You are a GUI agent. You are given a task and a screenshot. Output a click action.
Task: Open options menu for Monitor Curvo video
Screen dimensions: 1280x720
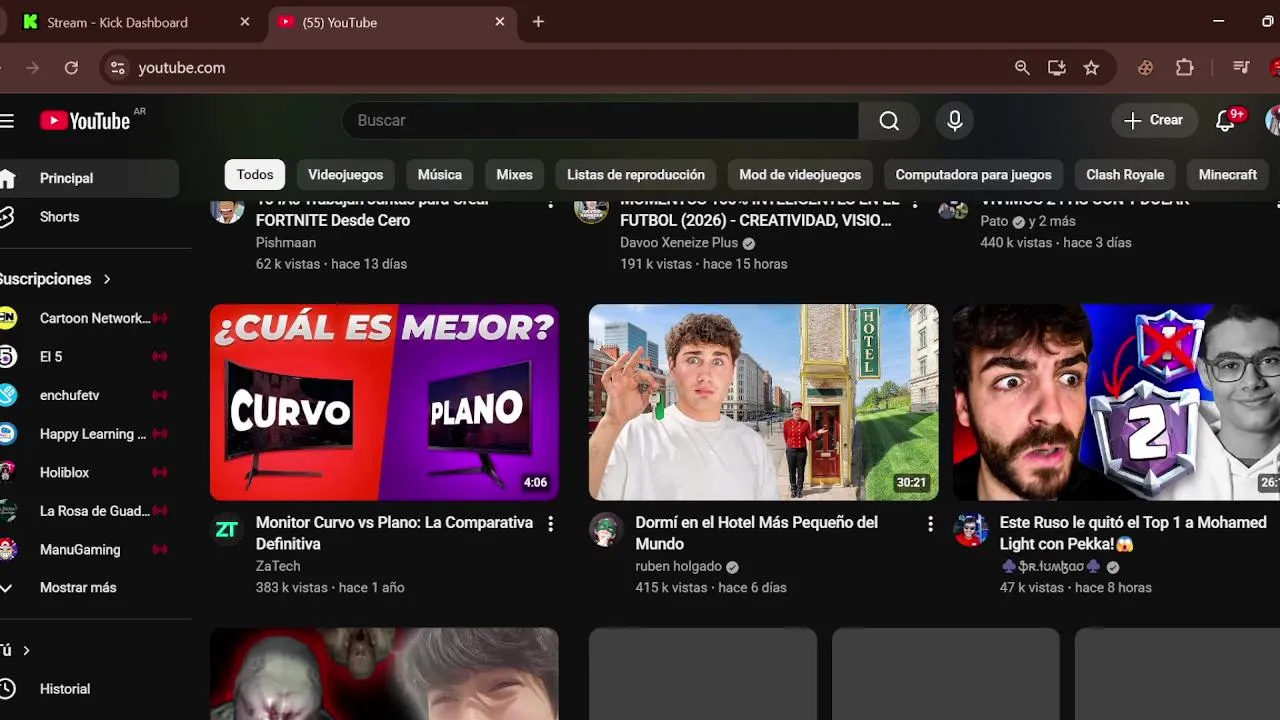point(550,524)
